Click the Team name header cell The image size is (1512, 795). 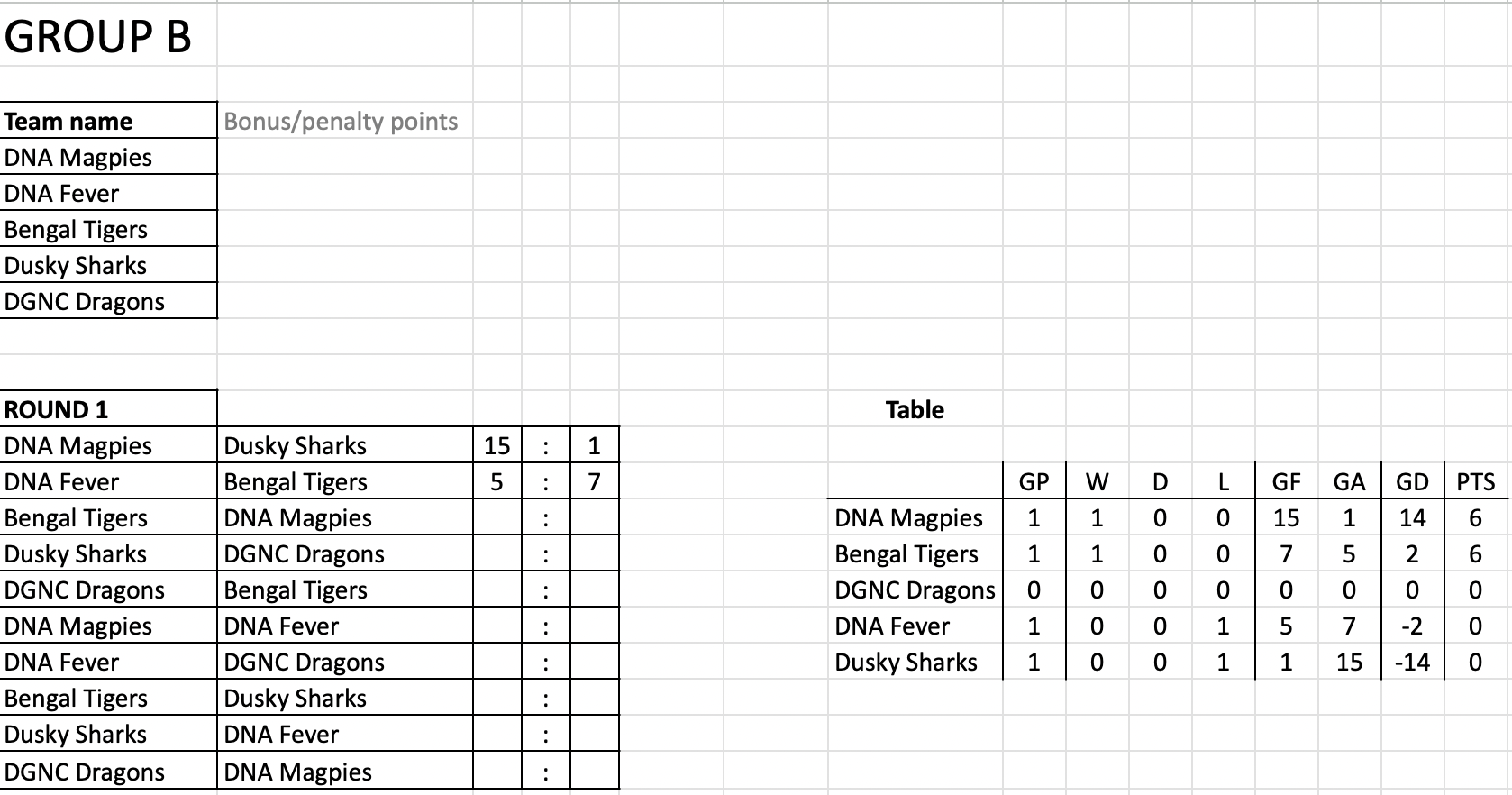tap(68, 122)
